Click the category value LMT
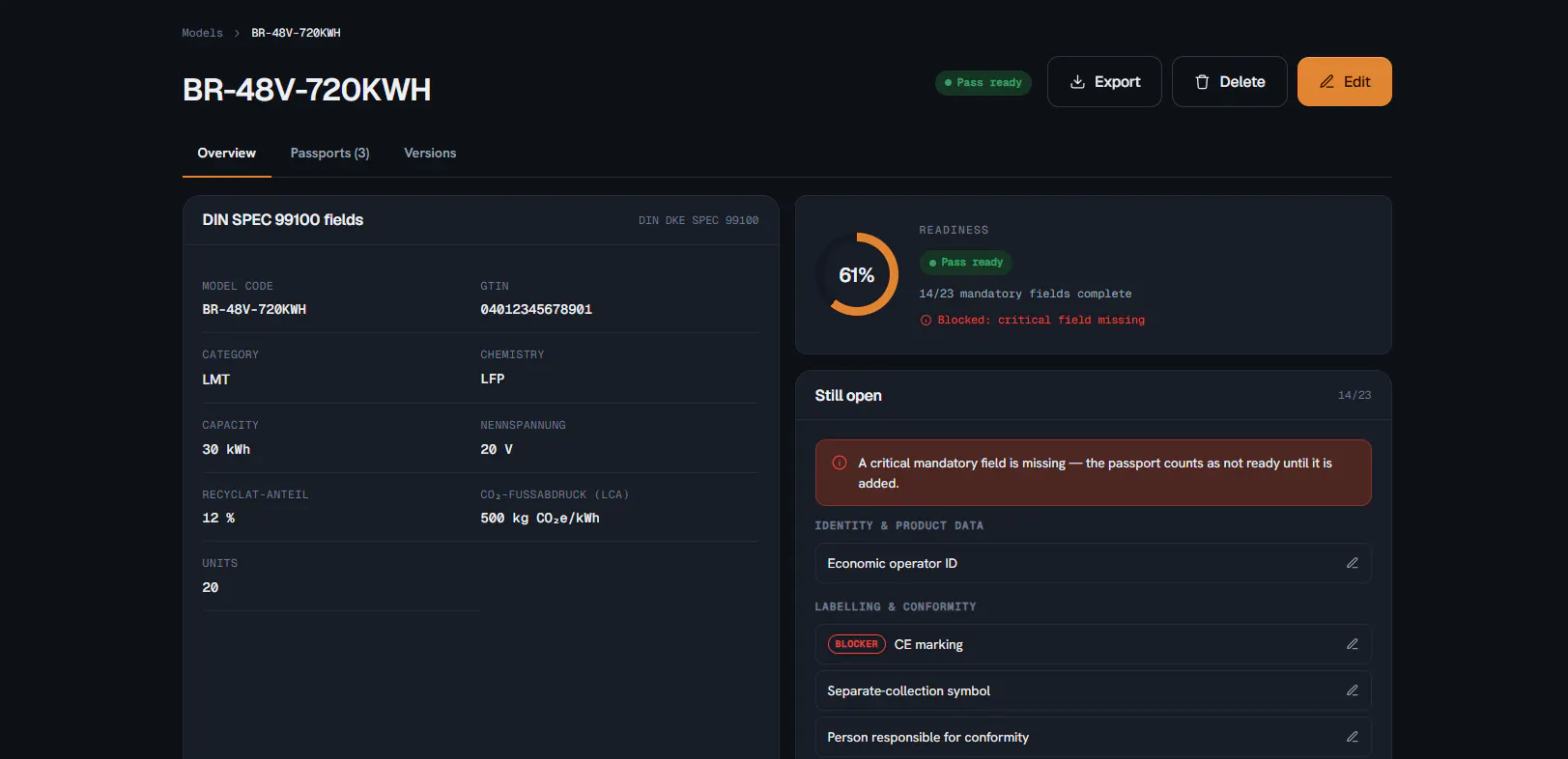The width and height of the screenshot is (1568, 759). click(215, 379)
